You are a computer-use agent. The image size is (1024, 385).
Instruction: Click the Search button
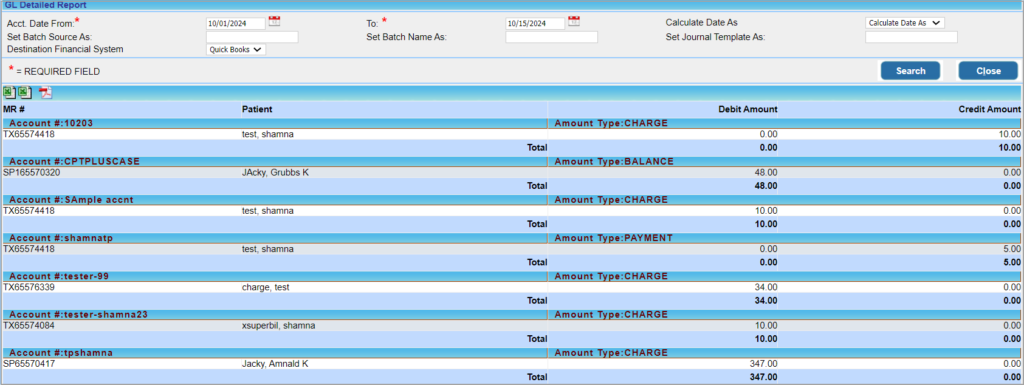tap(910, 71)
